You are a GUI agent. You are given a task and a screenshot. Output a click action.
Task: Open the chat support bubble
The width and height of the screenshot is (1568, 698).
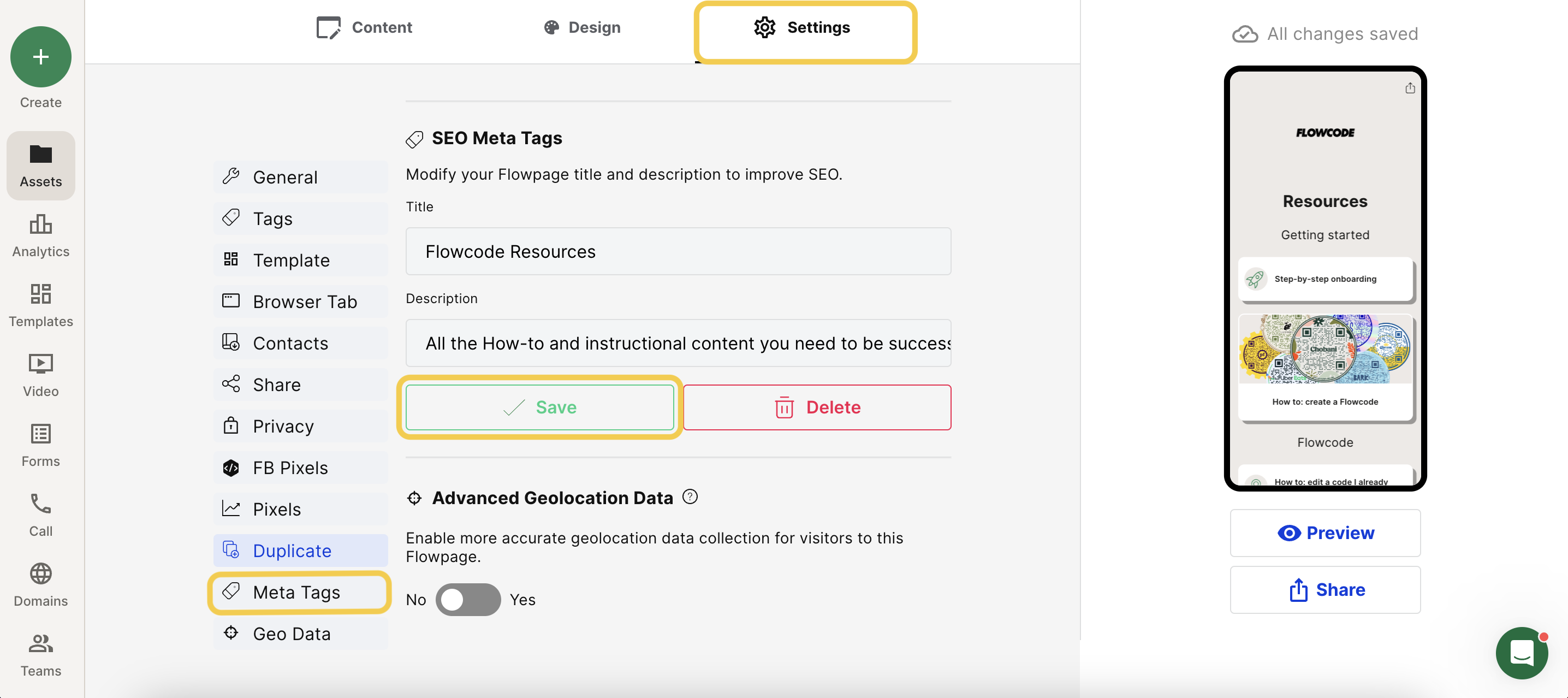coord(1522,654)
